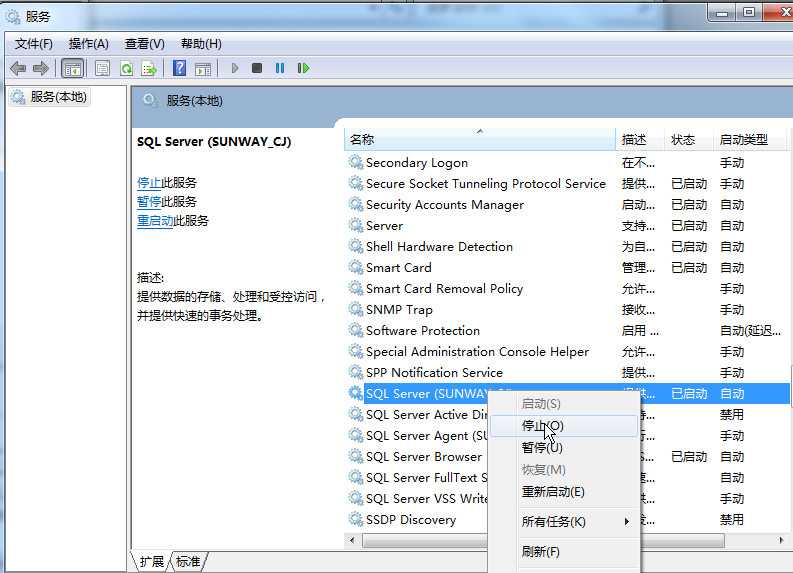793x573 pixels.
Task: Click the 暂停 this service link
Action: [149, 202]
